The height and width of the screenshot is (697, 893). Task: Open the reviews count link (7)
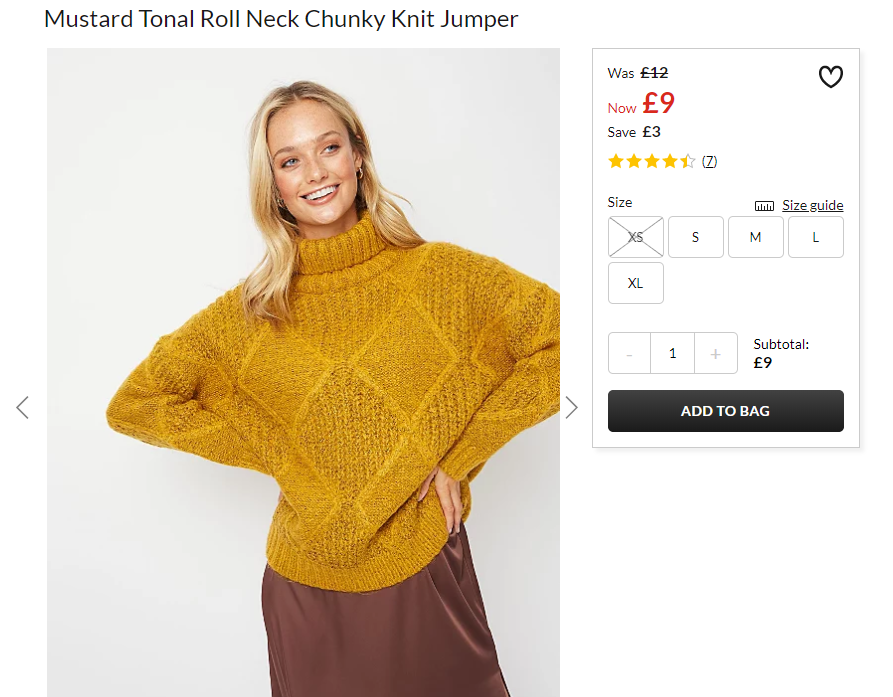coord(709,162)
